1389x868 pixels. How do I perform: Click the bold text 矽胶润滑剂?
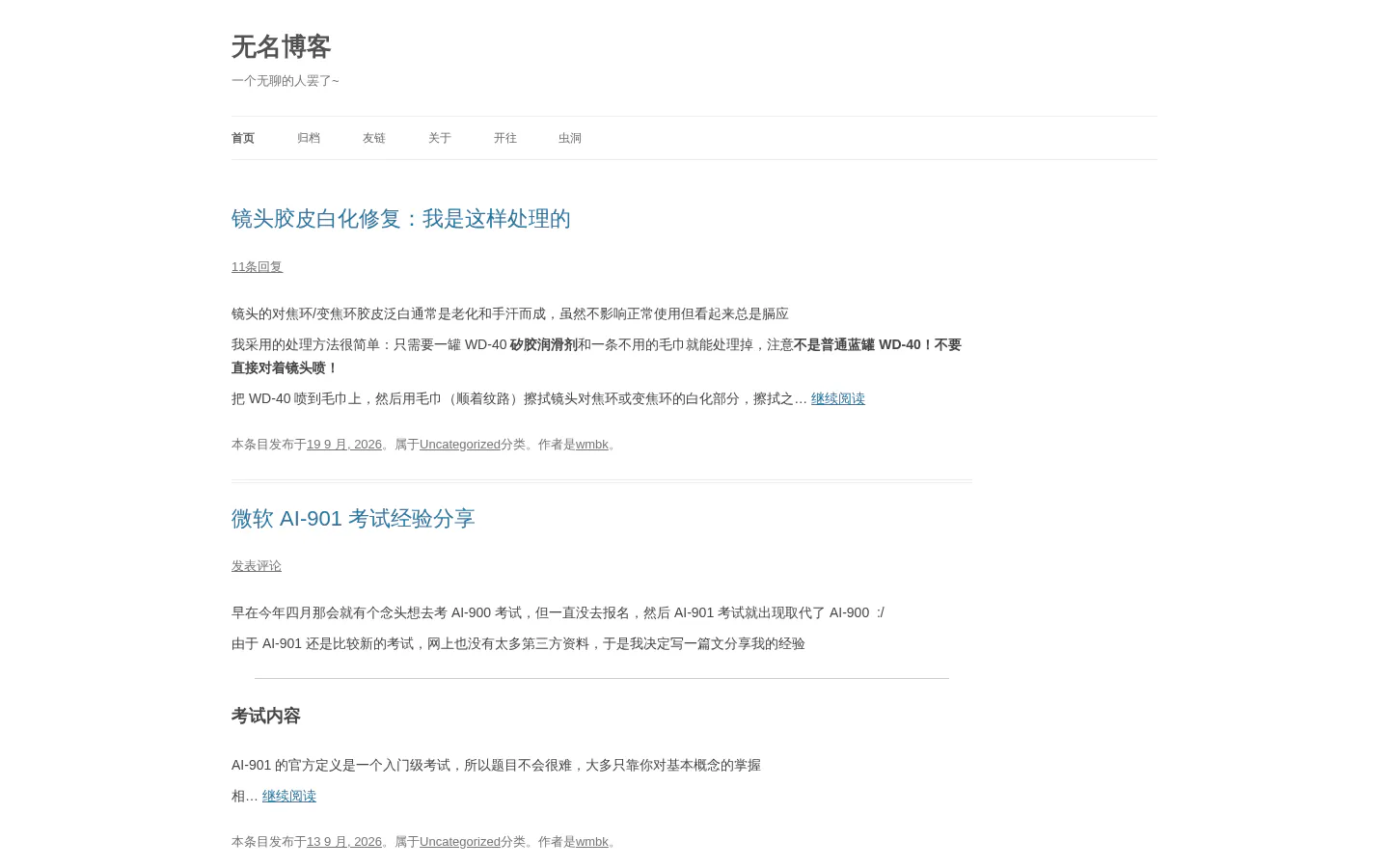pos(544,344)
